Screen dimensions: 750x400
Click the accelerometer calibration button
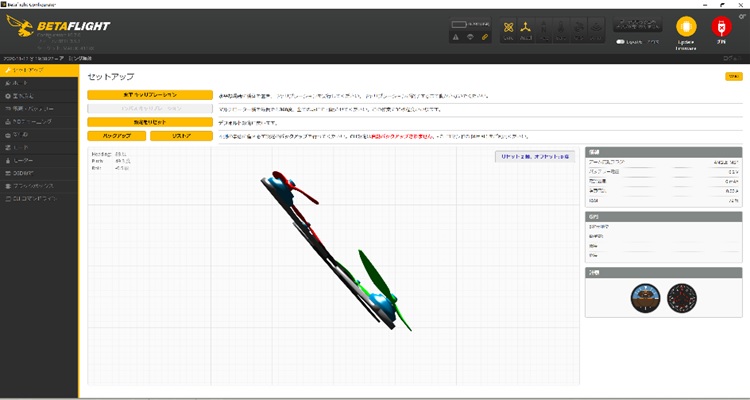150,95
